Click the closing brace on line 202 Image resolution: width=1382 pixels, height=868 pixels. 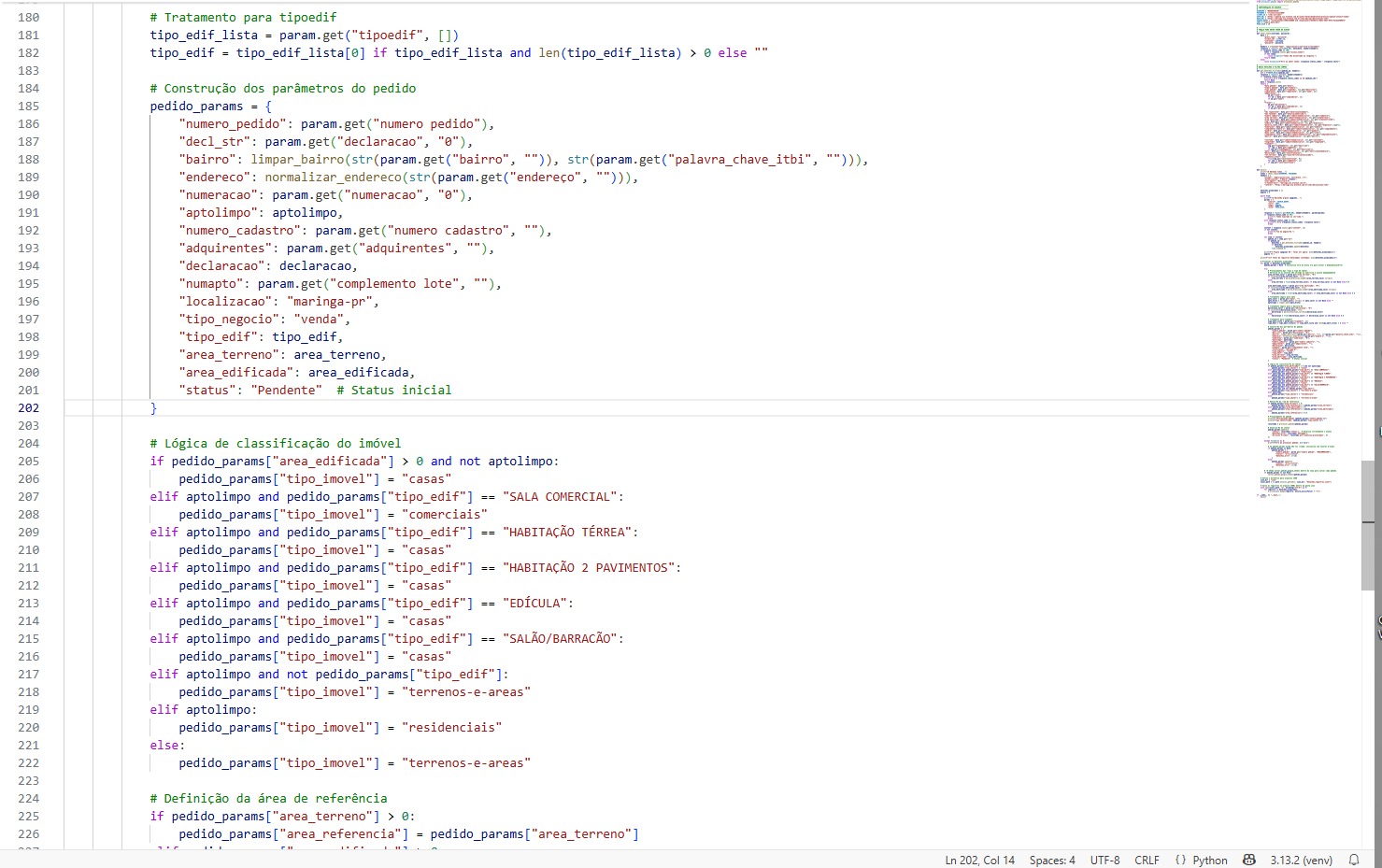(x=154, y=408)
